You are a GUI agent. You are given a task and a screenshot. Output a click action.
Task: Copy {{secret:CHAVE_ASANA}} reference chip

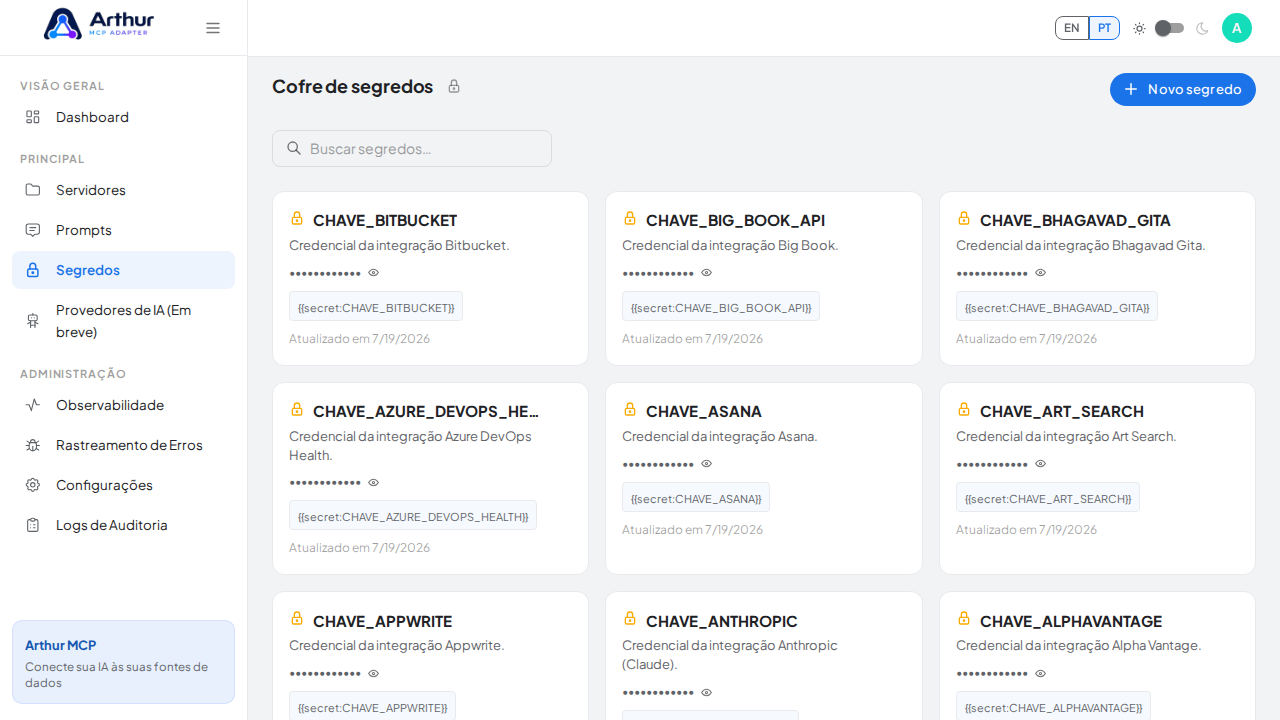click(696, 498)
